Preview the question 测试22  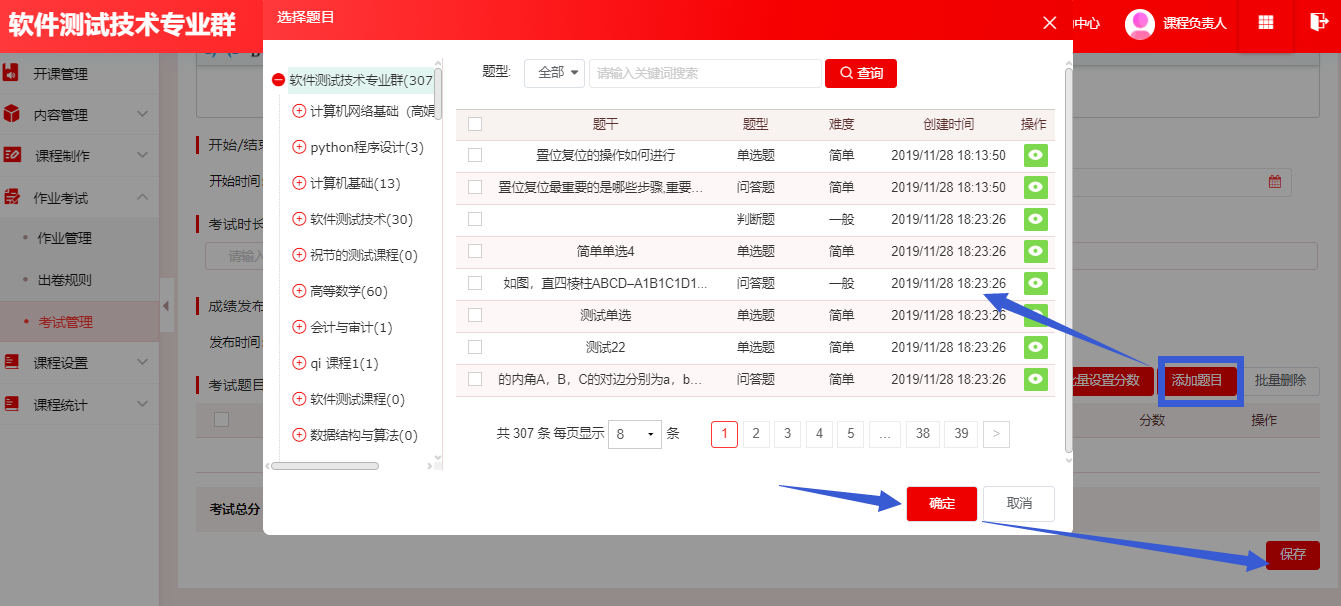[1035, 347]
